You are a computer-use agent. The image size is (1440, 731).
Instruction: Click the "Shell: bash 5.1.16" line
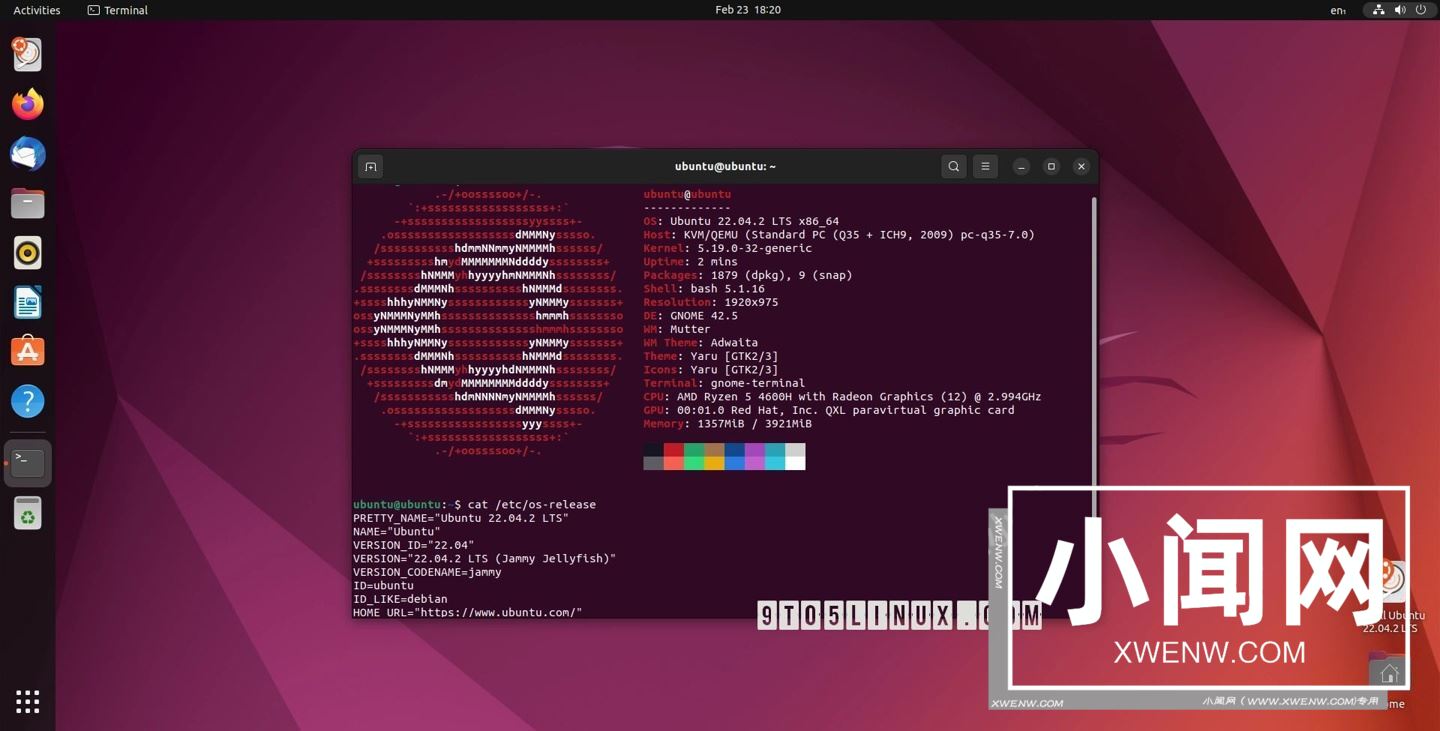[x=704, y=289]
